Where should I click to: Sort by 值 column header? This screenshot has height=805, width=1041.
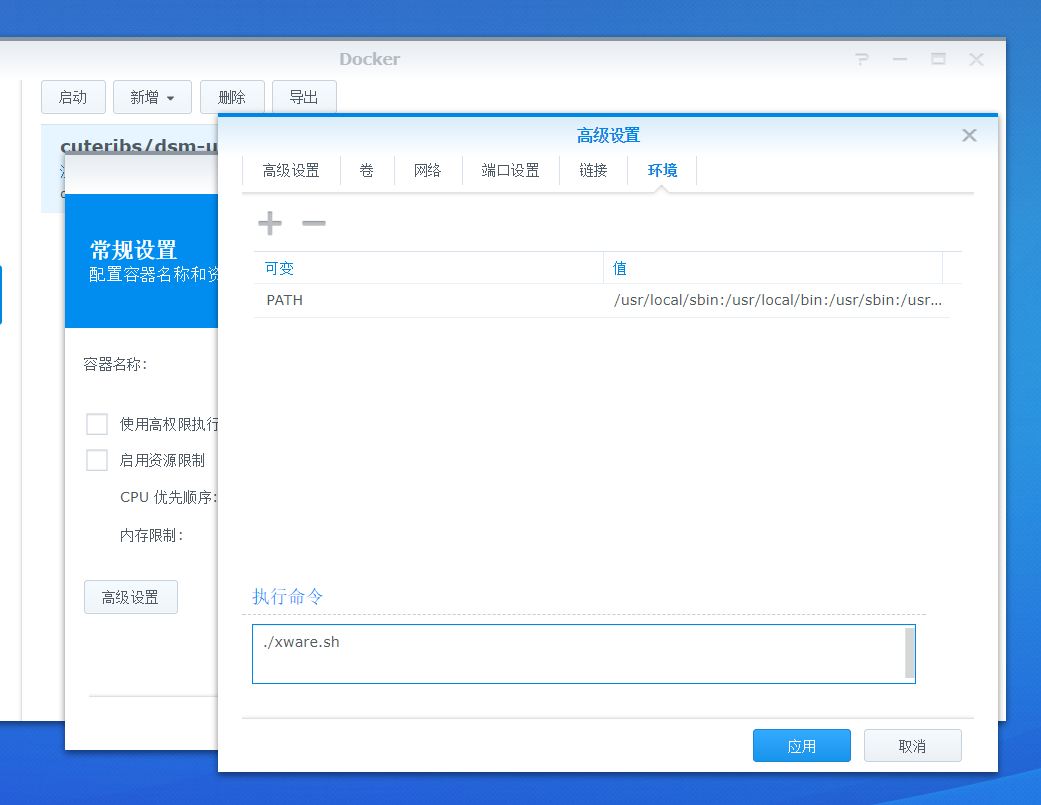tap(773, 268)
